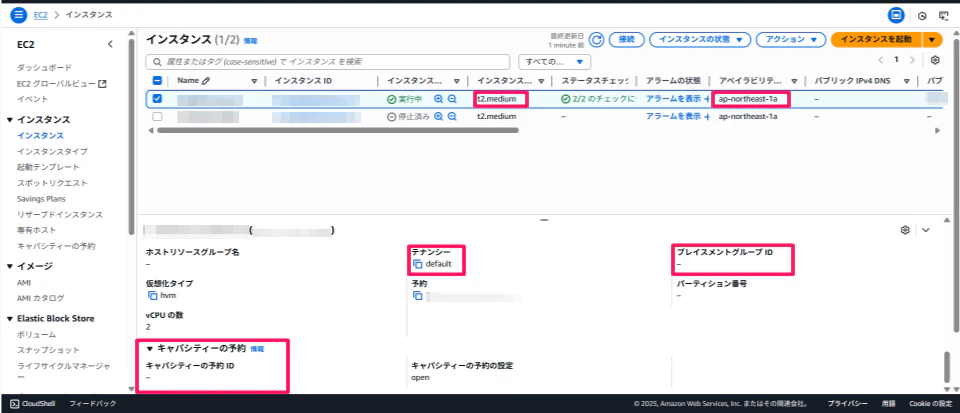Click zoom-in icon on stopped instance row
Screen dimensions: 960x413
[x=438, y=116]
